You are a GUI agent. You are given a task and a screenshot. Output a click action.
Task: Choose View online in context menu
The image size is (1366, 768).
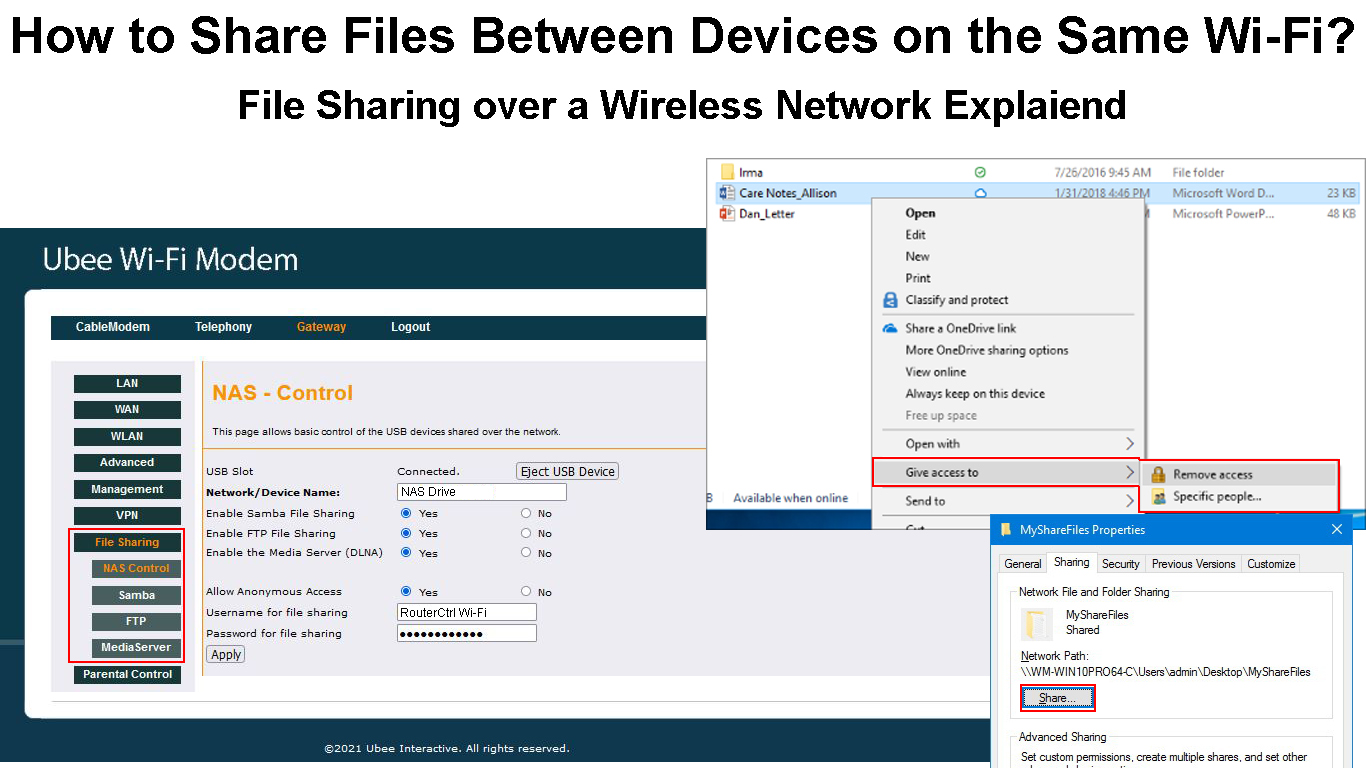tap(936, 372)
